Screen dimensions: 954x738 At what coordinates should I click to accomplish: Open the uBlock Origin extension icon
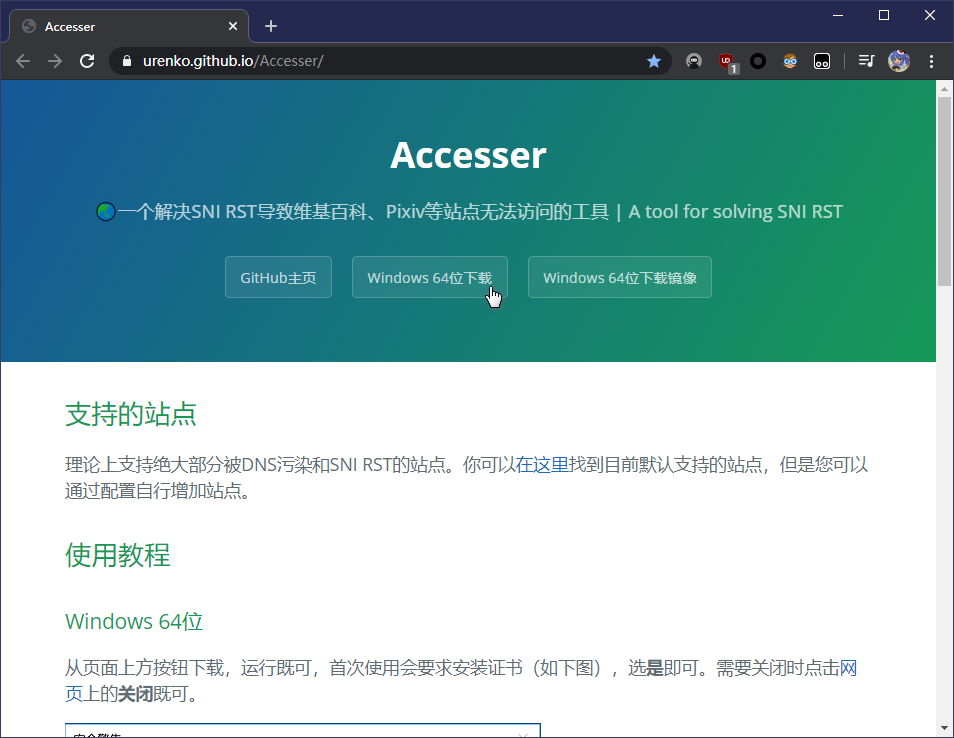click(x=726, y=61)
